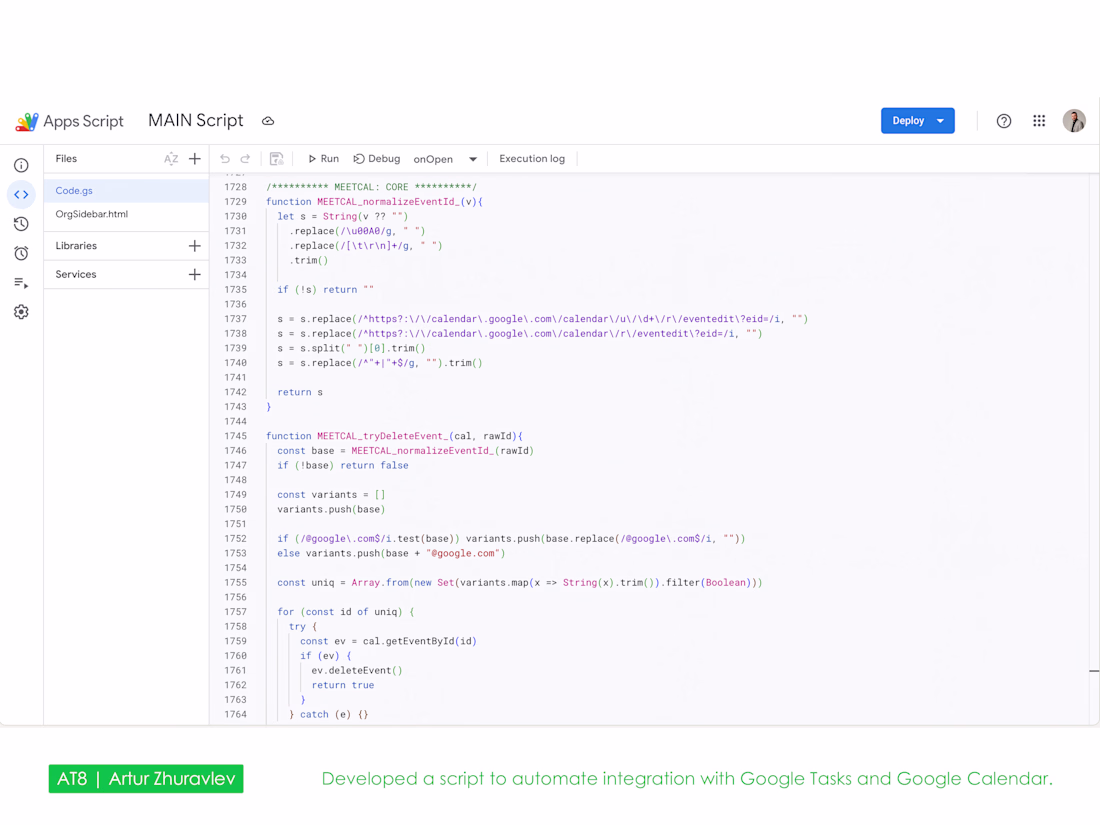Click 'const variants = []' line

point(331,495)
